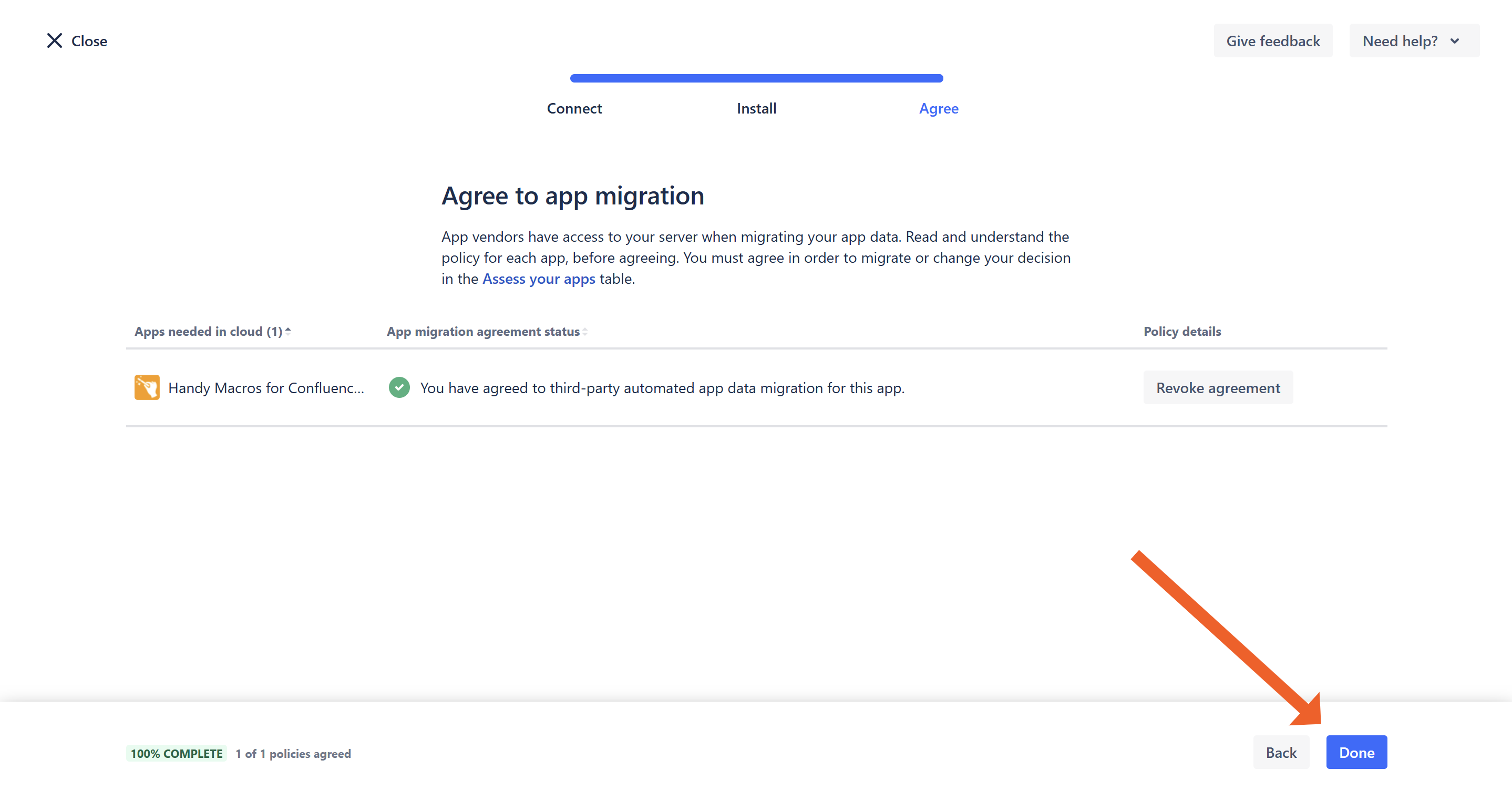Click the blue progress bar
1512x801 pixels.
(756, 78)
